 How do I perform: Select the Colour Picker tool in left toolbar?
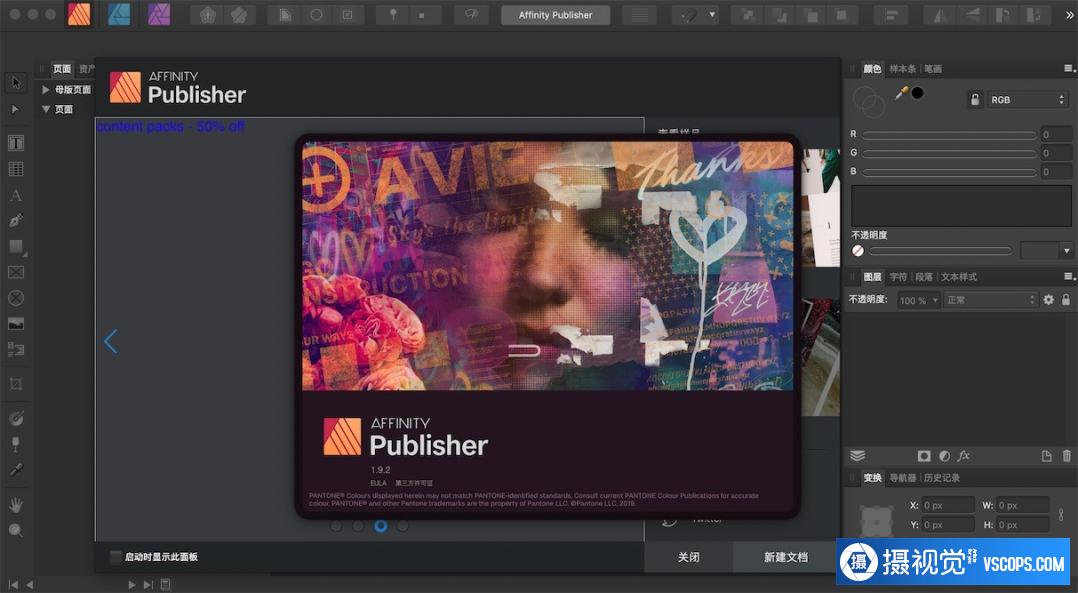16,470
